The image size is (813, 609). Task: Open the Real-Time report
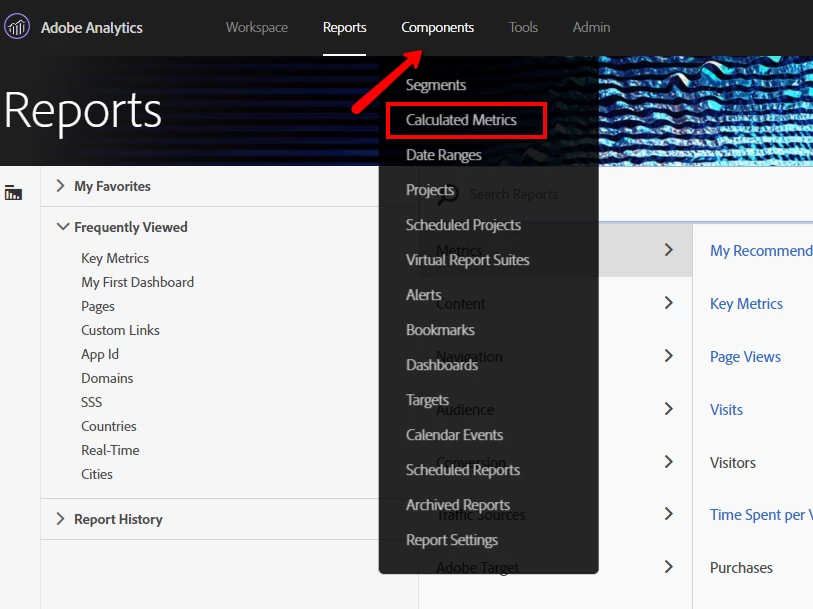[110, 450]
